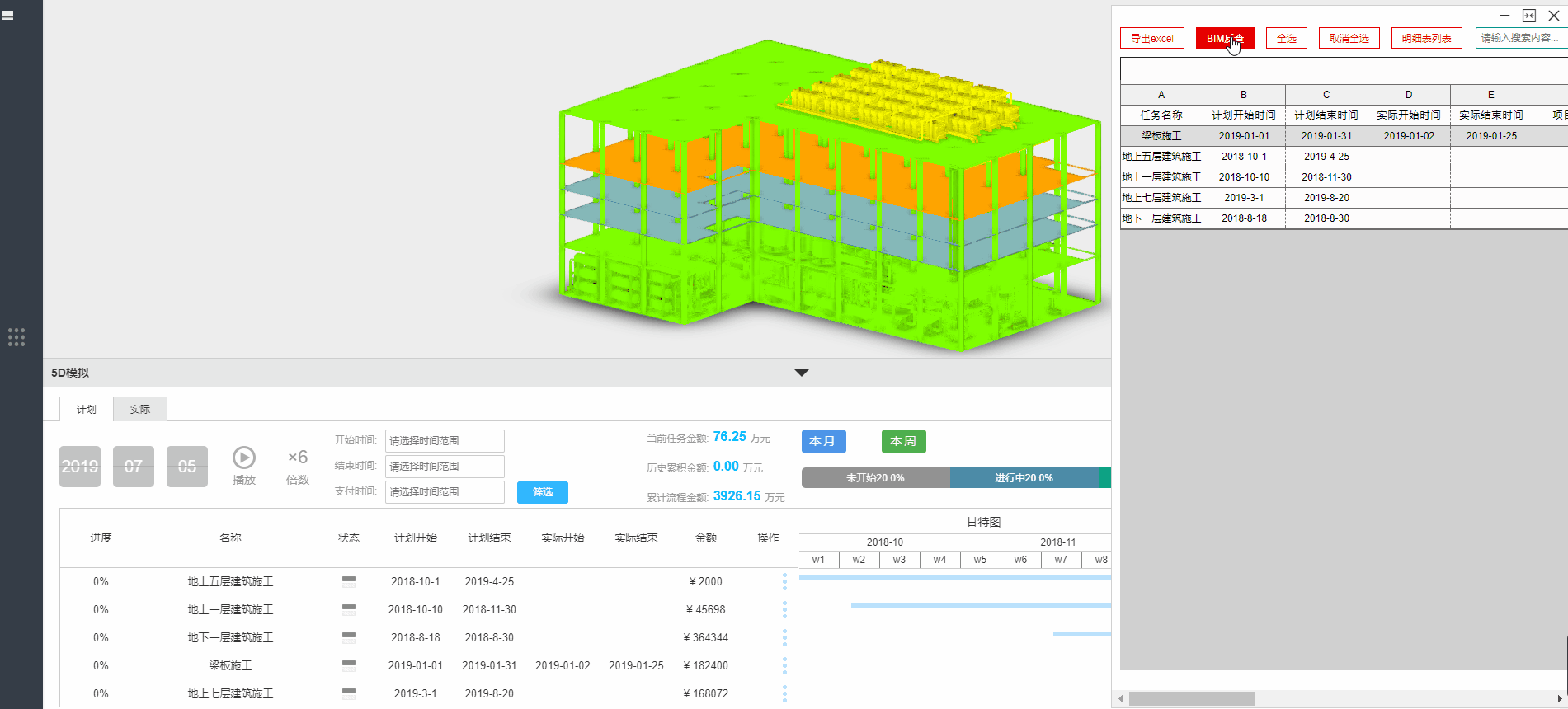Click status icon for 地上五层建筑施工 row
The height and width of the screenshot is (709, 1568).
(x=349, y=582)
